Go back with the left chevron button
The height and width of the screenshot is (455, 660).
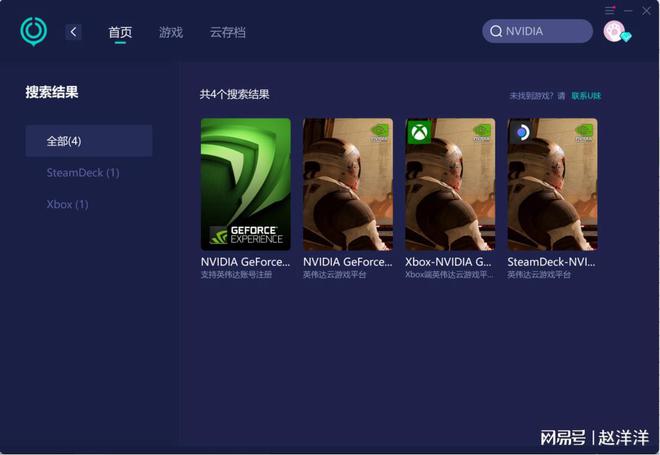pos(73,32)
